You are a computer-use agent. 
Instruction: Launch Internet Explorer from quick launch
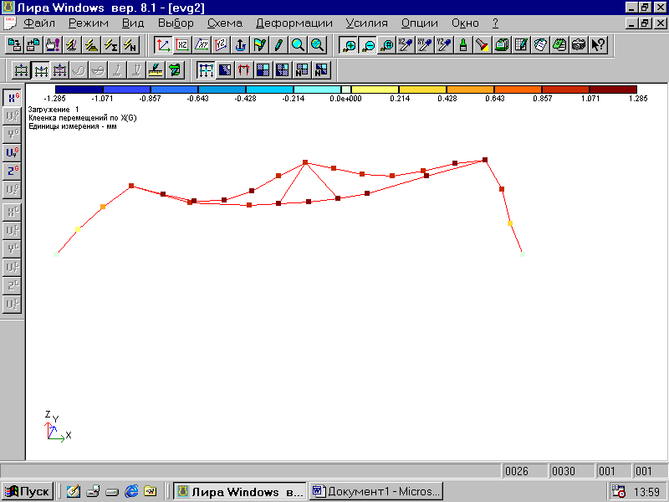[131, 492]
